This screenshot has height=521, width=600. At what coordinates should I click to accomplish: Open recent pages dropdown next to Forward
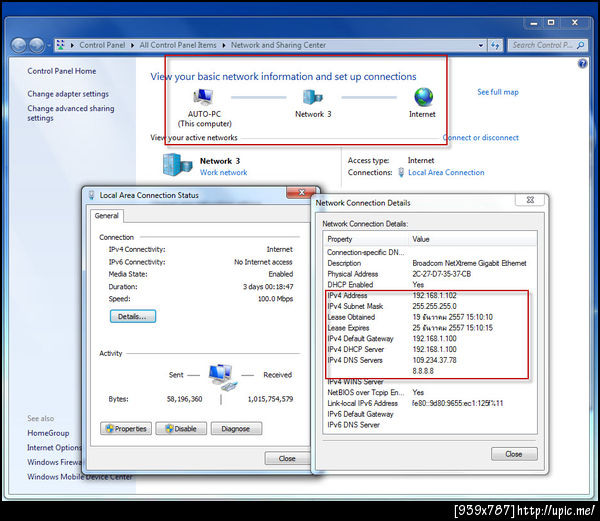pos(49,46)
